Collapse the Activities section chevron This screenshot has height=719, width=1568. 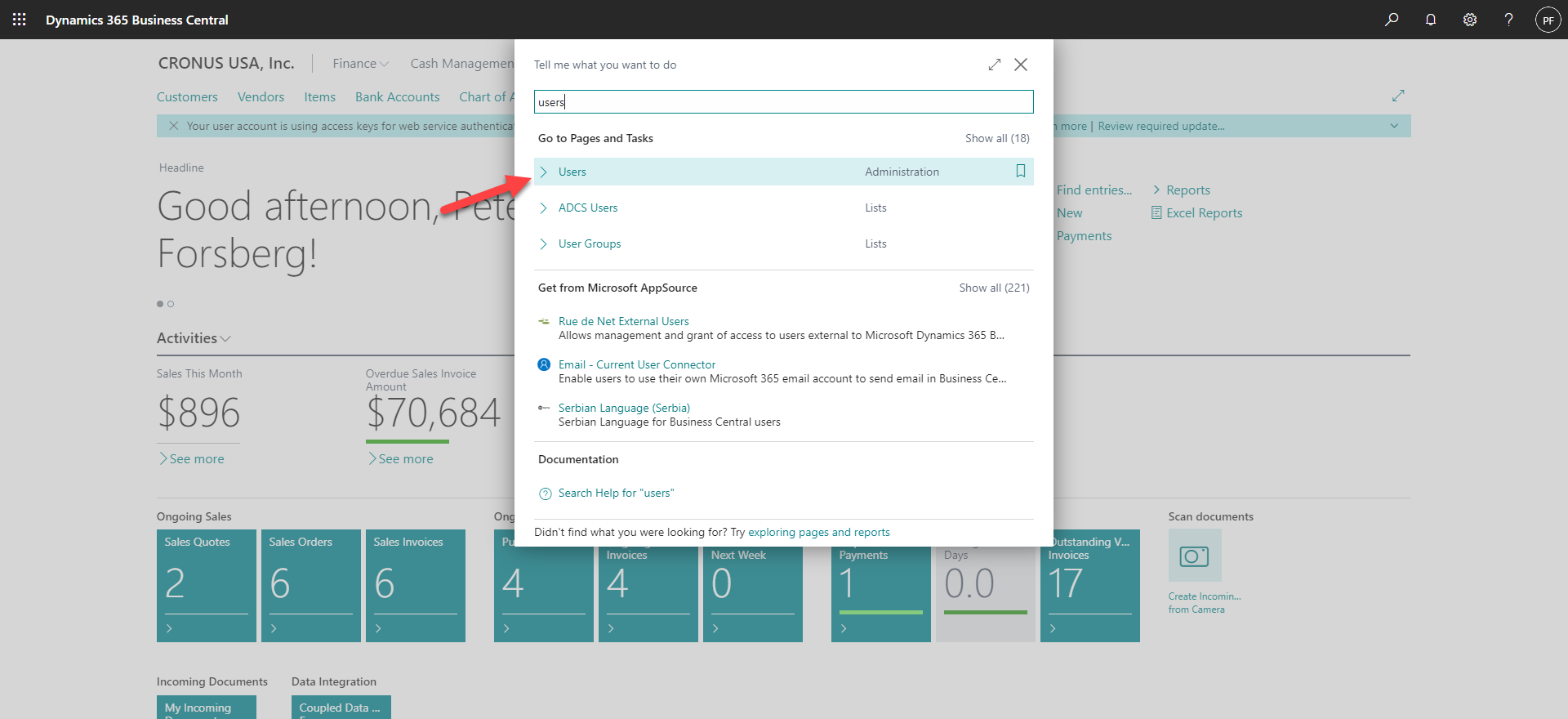coord(226,338)
